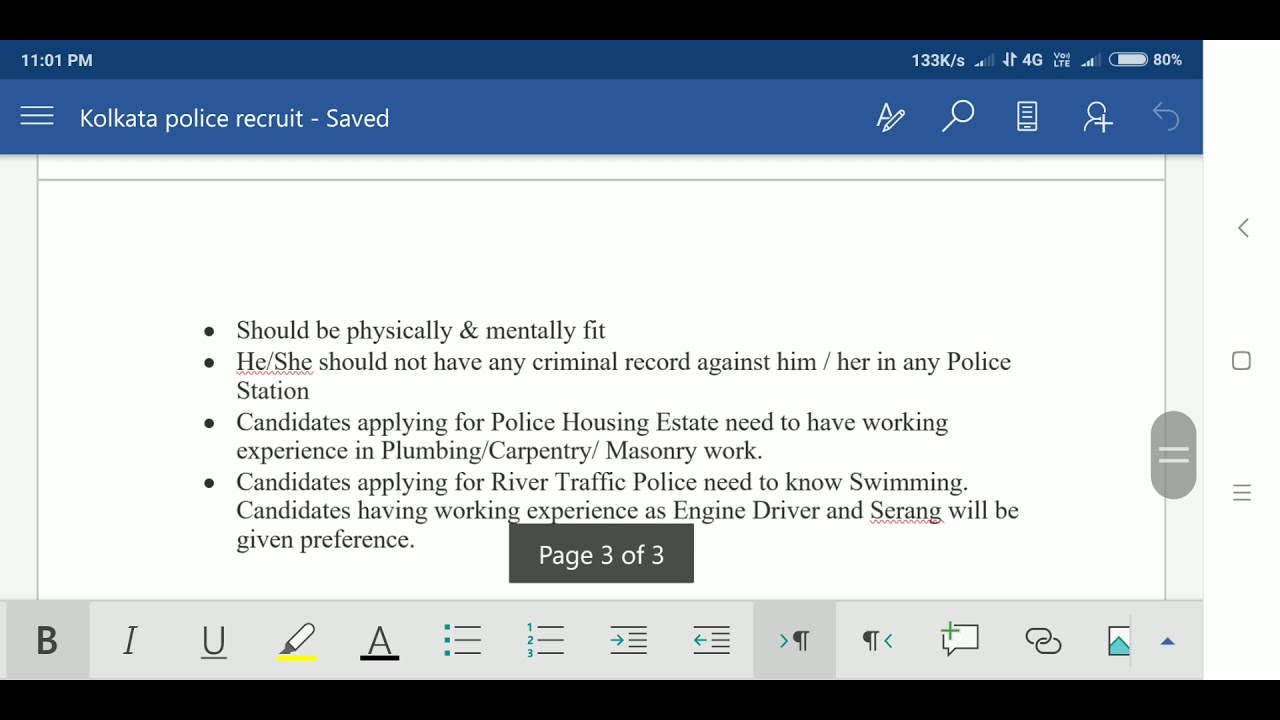The height and width of the screenshot is (720, 1280).
Task: Tap the search magnifier icon
Action: coord(958,116)
